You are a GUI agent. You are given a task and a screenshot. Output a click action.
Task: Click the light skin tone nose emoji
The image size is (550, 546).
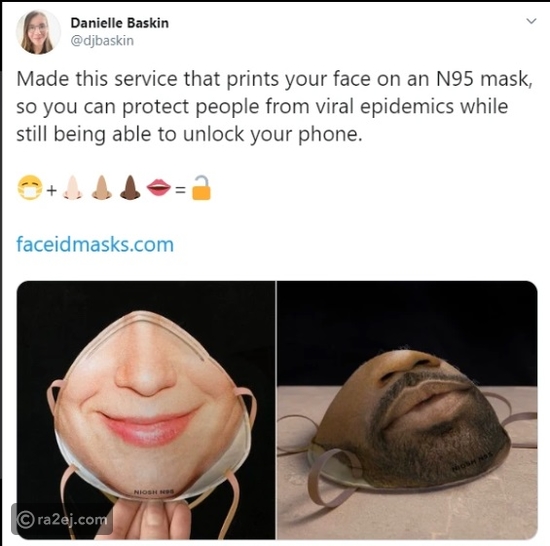point(73,188)
